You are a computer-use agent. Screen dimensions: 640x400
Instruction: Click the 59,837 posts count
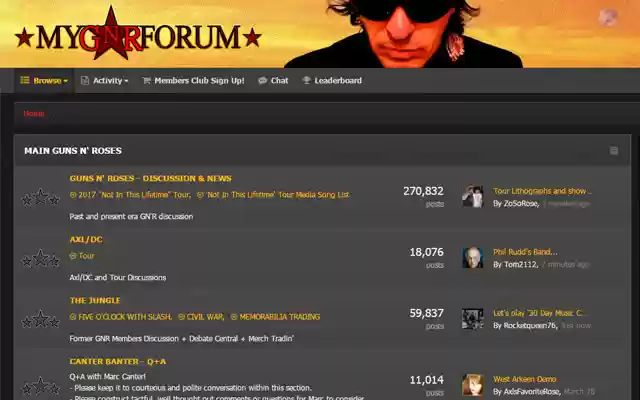pyautogui.click(x=427, y=313)
